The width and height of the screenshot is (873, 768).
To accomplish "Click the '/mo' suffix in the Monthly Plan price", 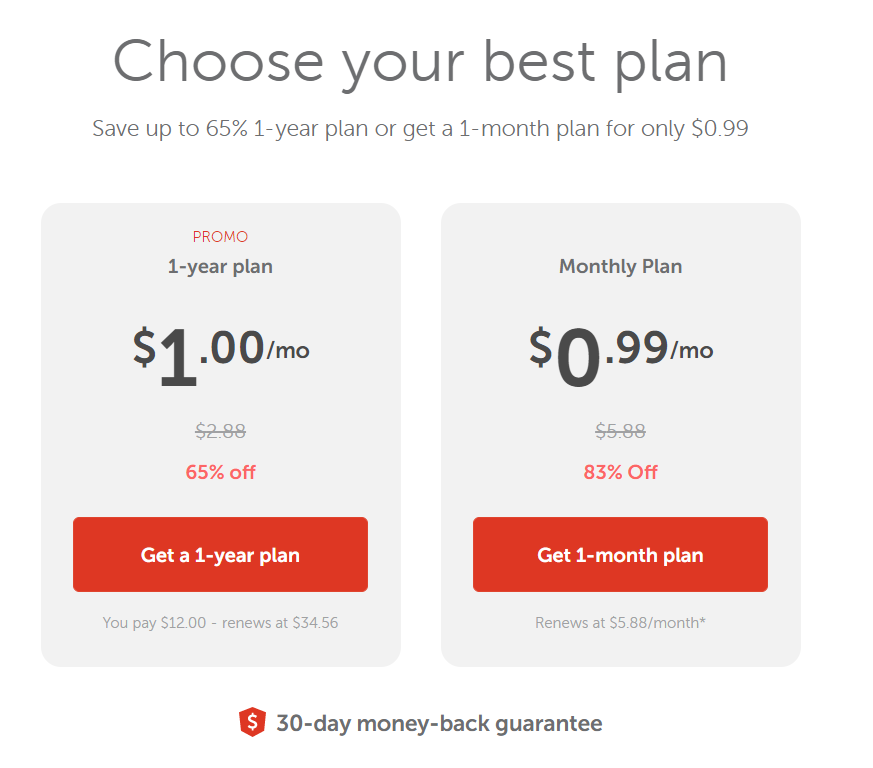I will click(x=691, y=350).
